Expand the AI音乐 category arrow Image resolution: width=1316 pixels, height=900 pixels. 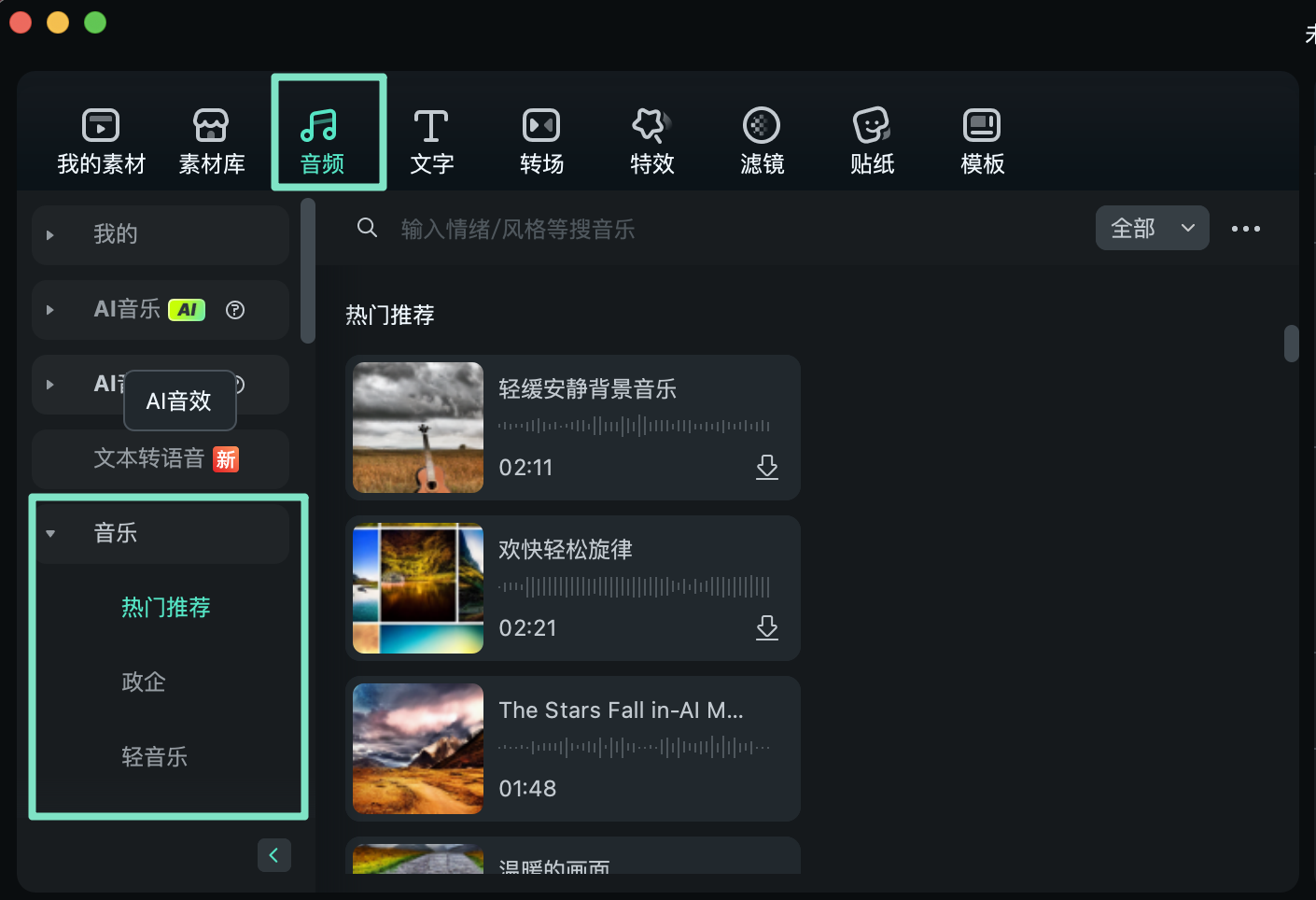pos(50,310)
